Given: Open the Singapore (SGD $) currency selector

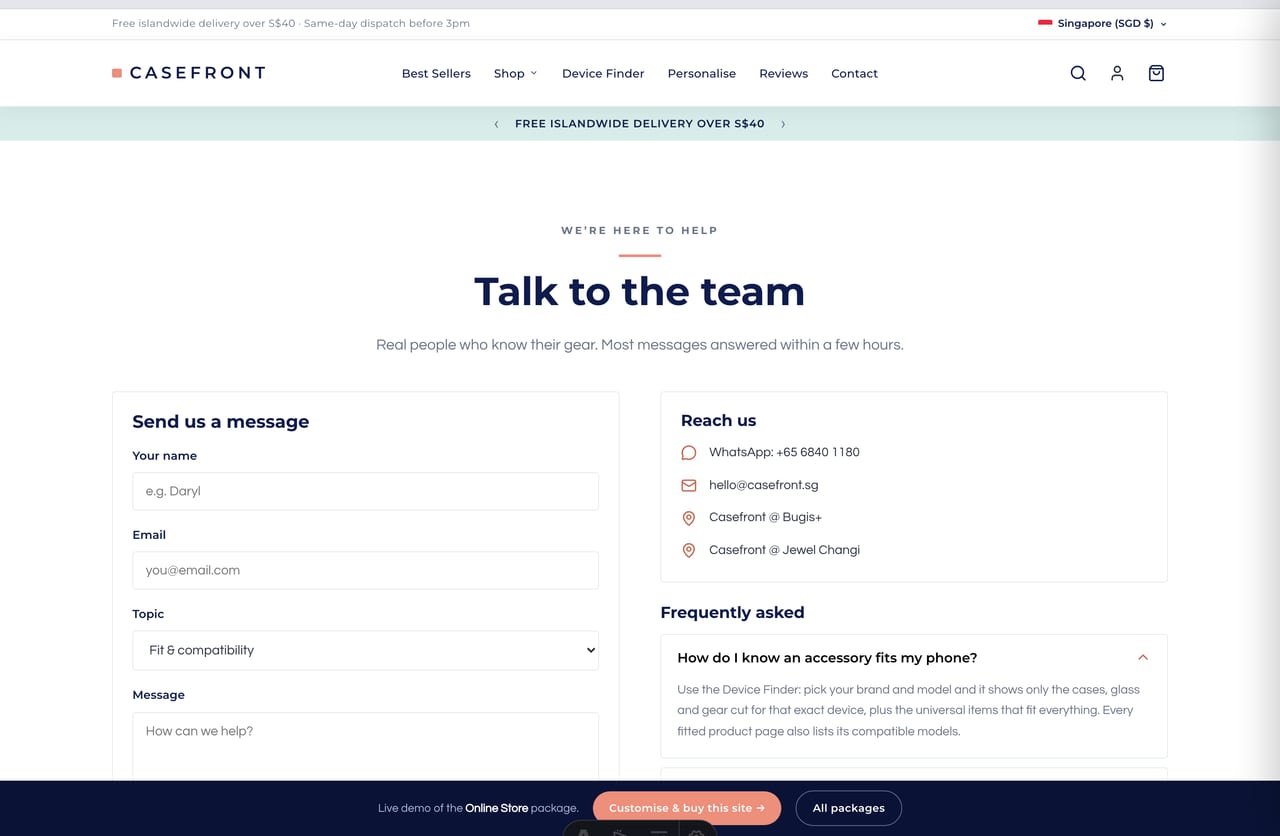Looking at the screenshot, I should 1103,23.
